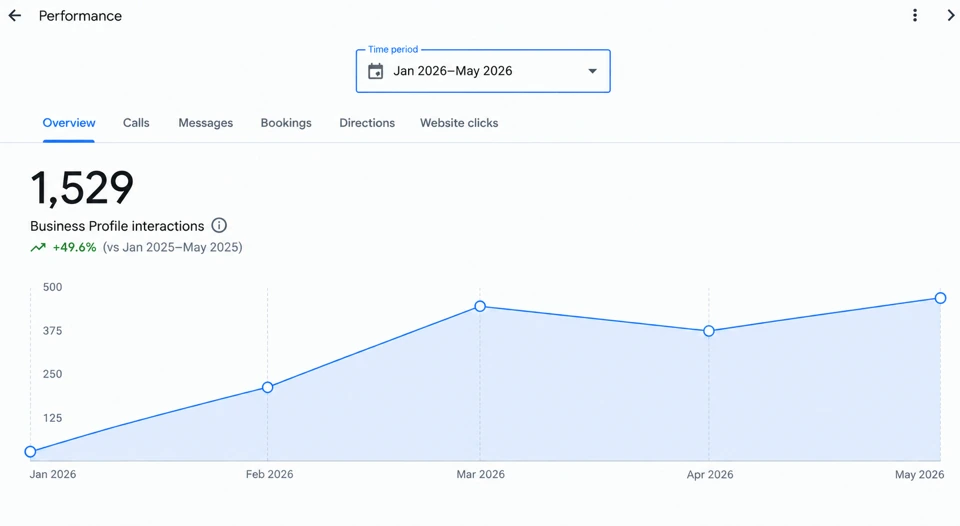This screenshot has height=526, width=960.
Task: Expand the Time period dropdown arrow
Action: tap(592, 71)
